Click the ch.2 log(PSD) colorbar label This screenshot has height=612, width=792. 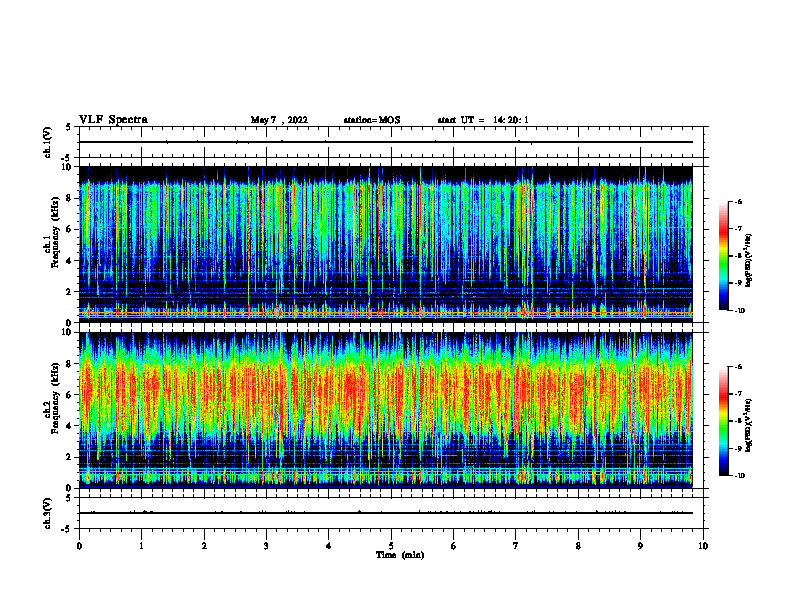point(749,425)
